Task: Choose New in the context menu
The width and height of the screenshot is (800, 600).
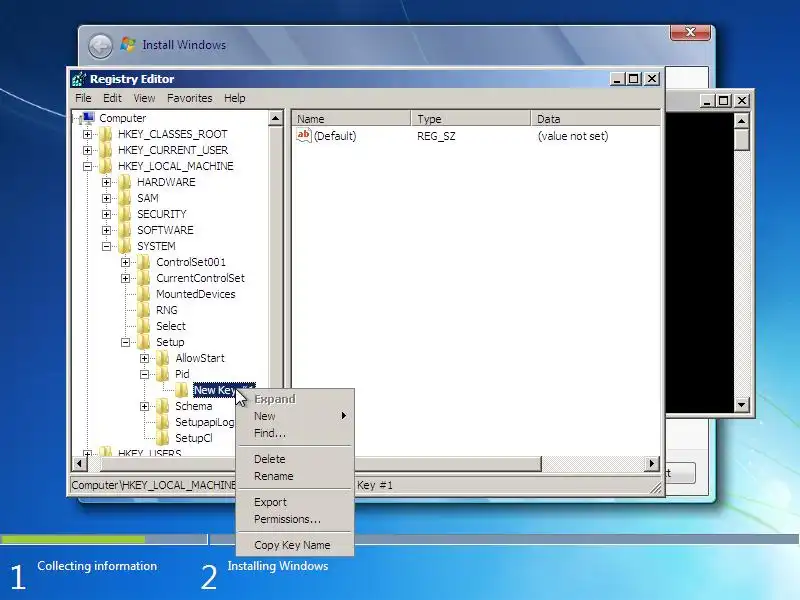Action: (295, 416)
